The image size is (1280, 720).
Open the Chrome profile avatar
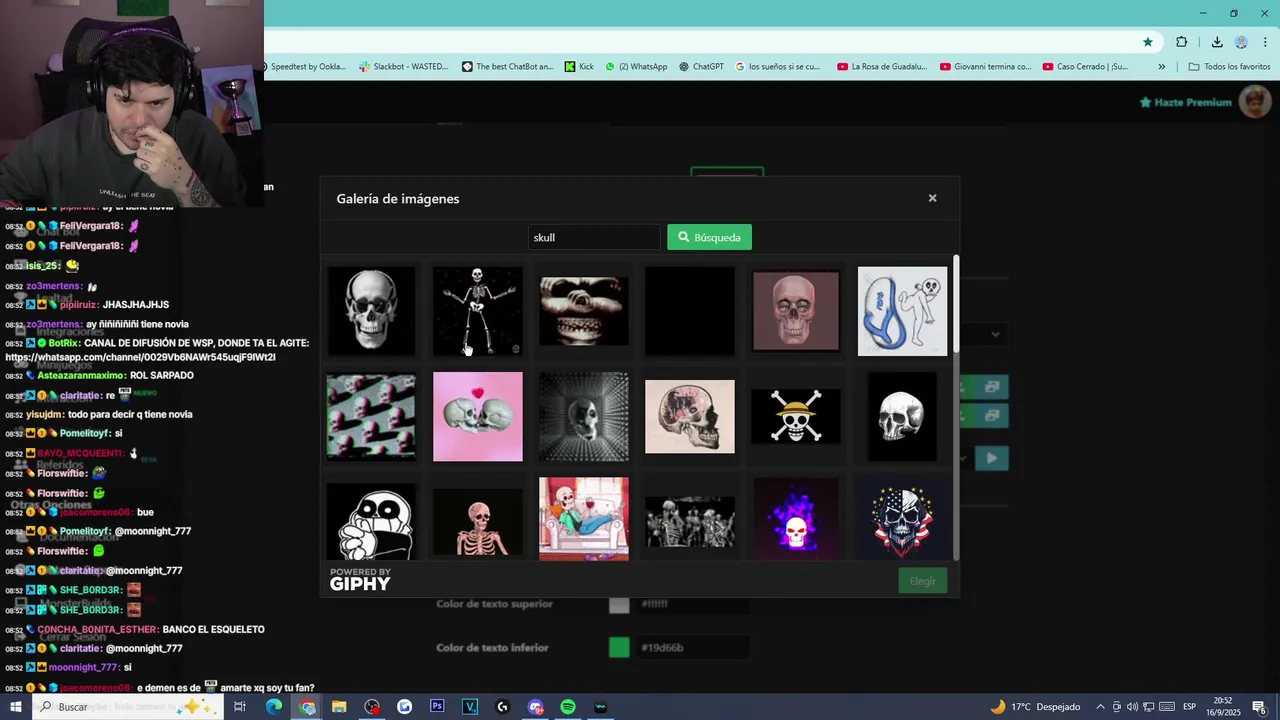point(1241,42)
